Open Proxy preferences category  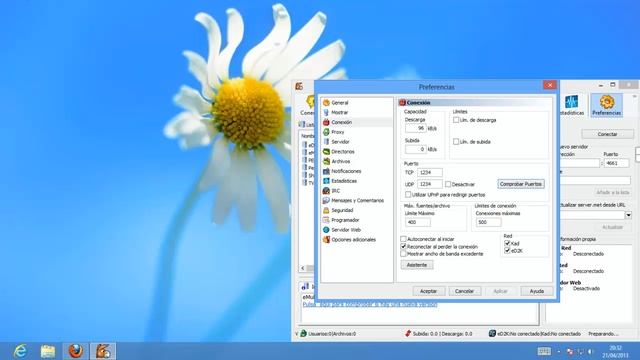(338, 132)
